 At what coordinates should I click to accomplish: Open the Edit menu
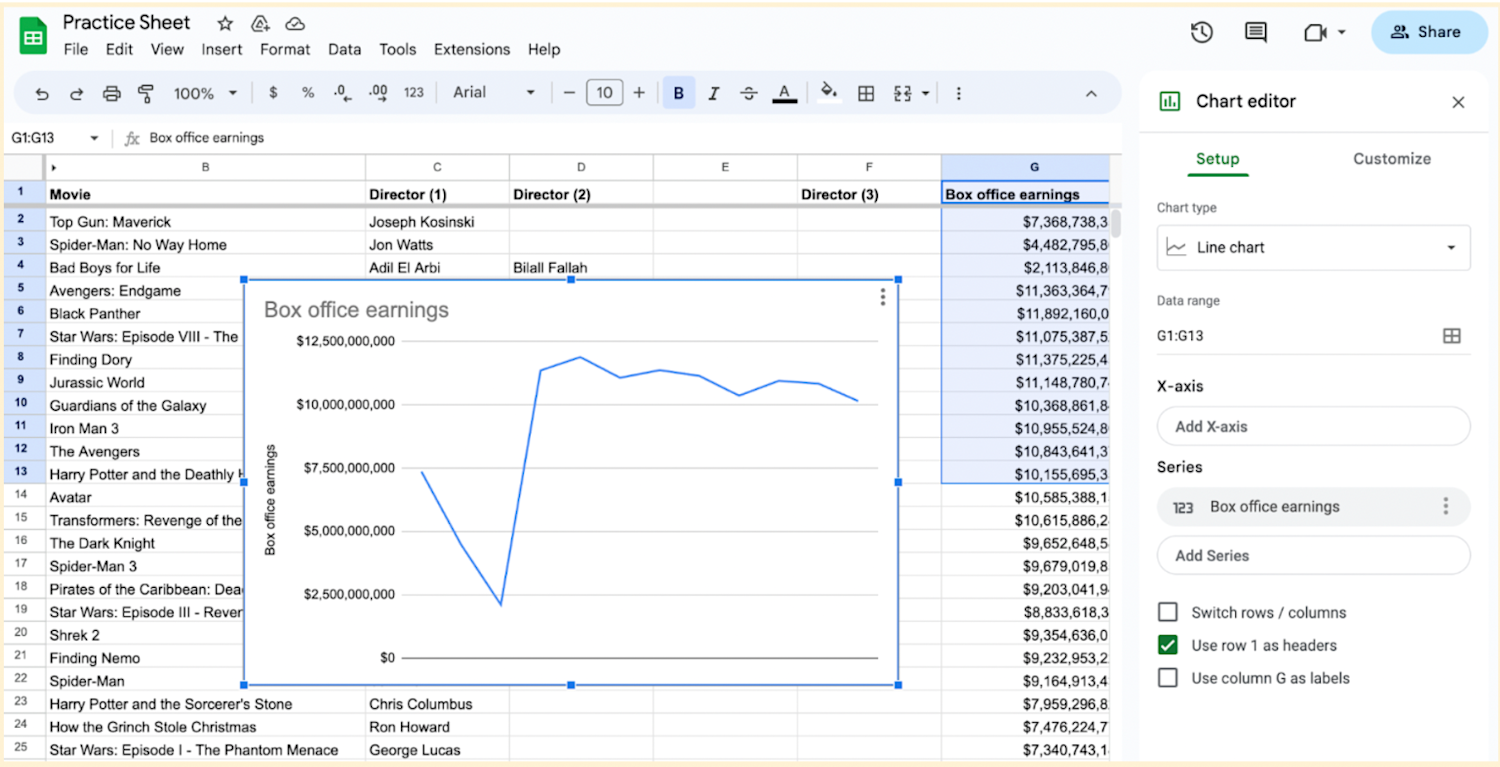point(119,49)
